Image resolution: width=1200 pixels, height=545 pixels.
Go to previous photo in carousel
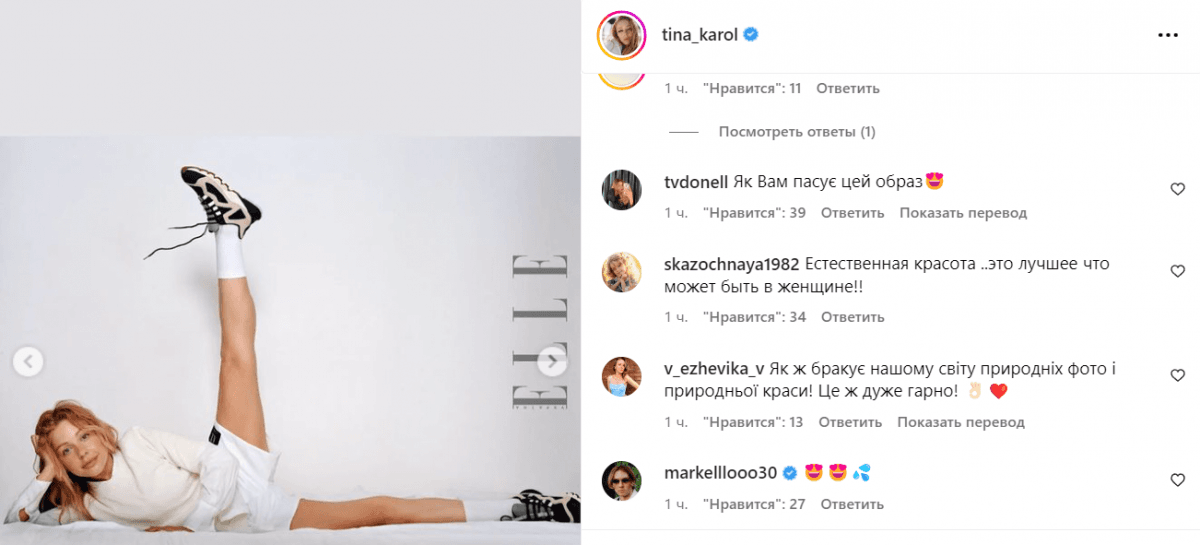(x=28, y=362)
